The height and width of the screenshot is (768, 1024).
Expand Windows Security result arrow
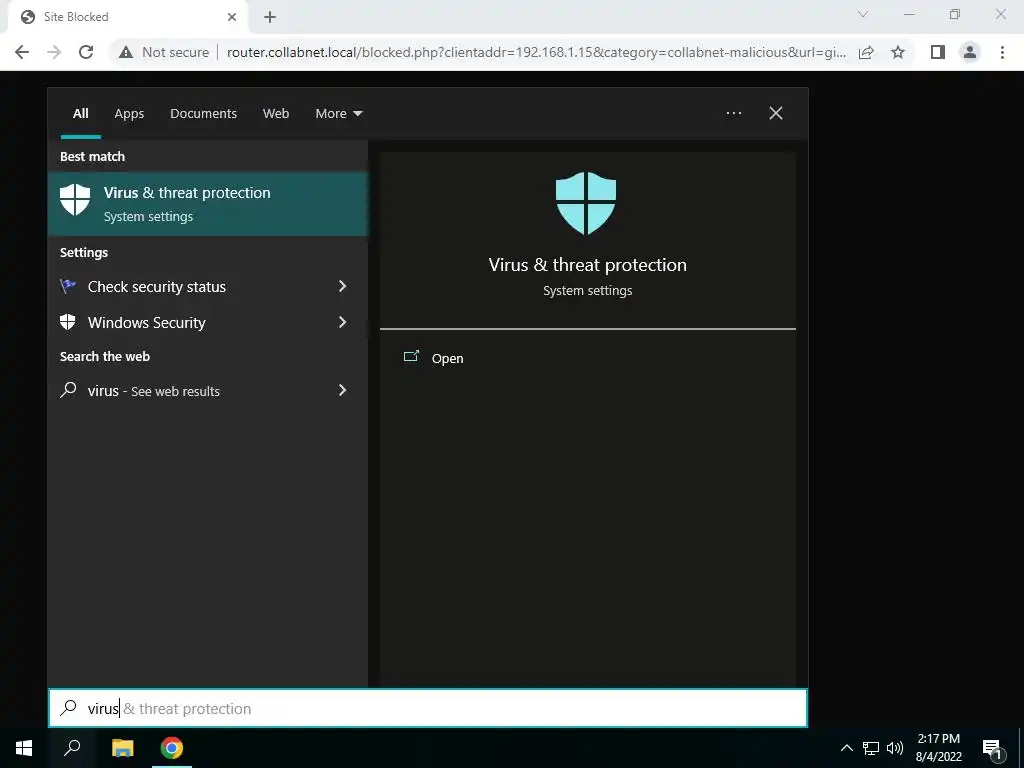coord(342,322)
